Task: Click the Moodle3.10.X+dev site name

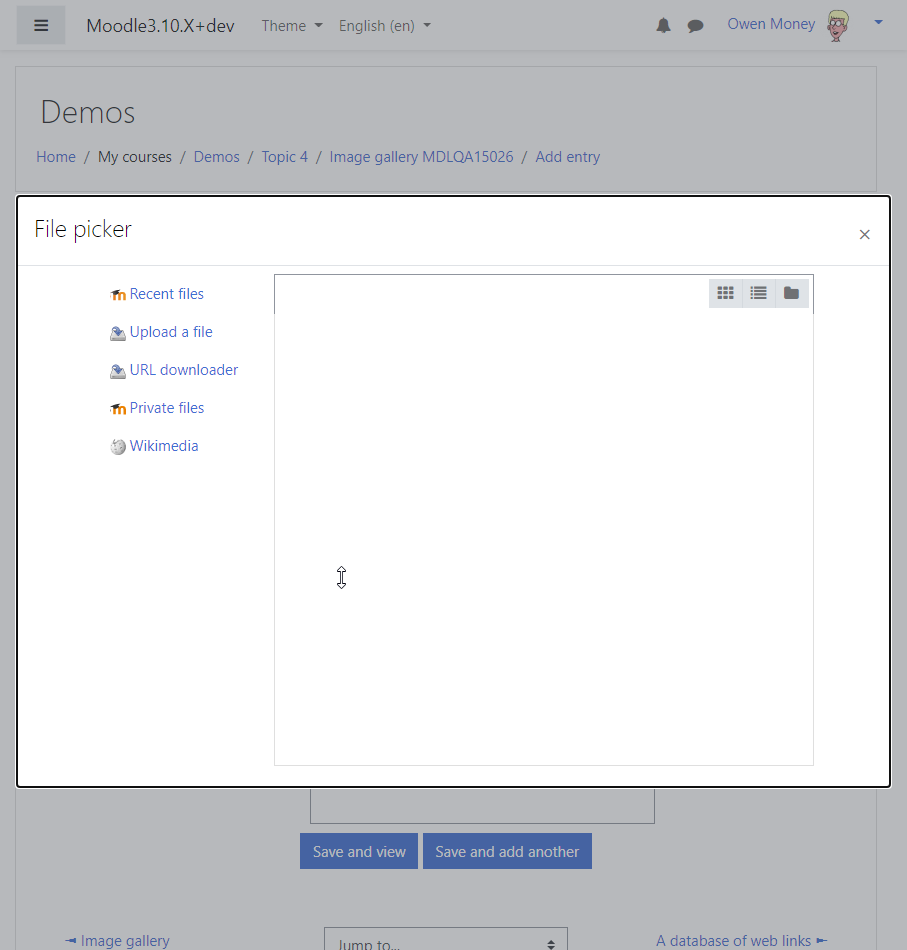Action: [x=160, y=26]
